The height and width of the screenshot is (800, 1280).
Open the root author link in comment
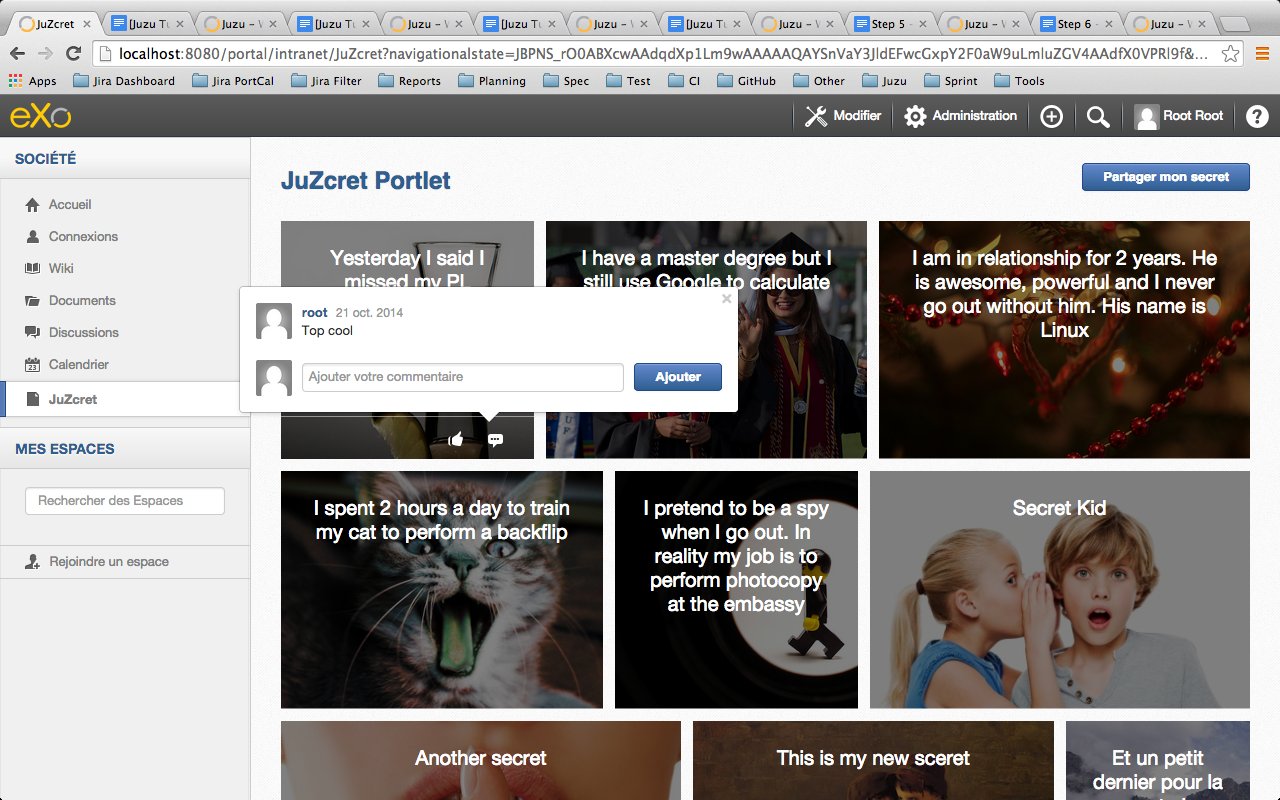click(315, 313)
